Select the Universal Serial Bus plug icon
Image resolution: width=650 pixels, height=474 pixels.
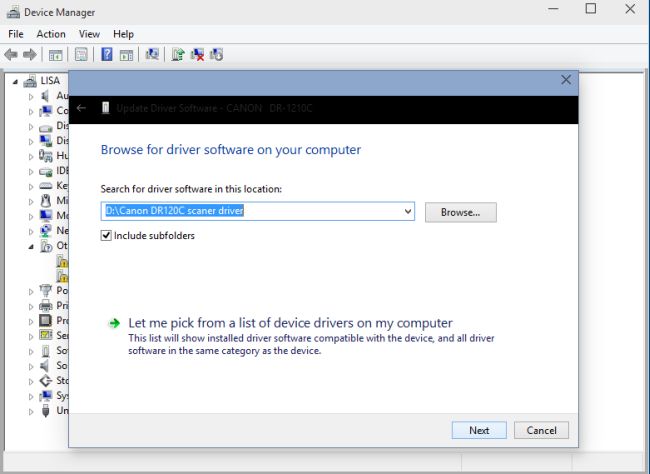point(46,411)
